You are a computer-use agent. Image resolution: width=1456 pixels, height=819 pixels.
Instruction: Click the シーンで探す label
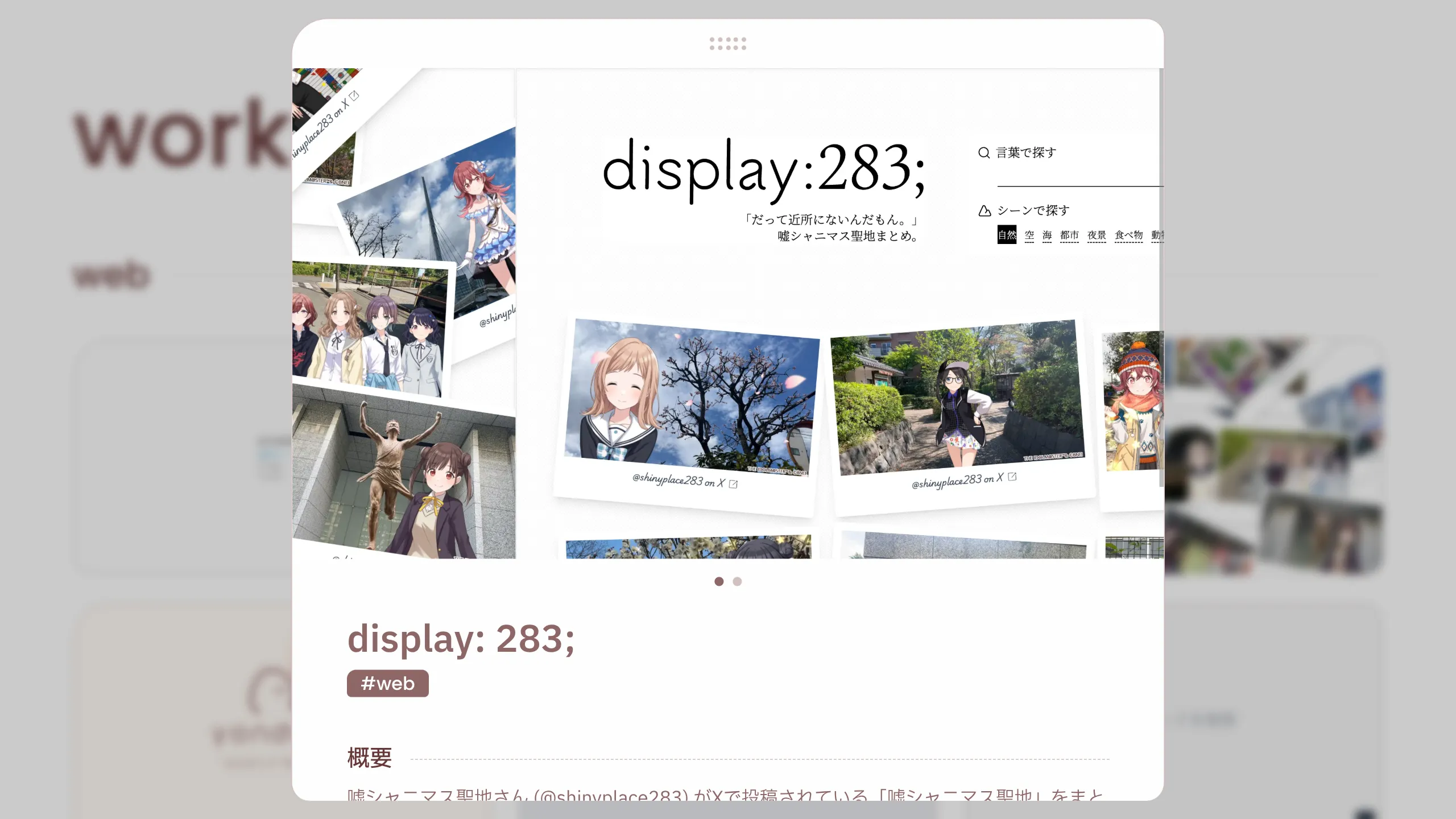click(1033, 210)
